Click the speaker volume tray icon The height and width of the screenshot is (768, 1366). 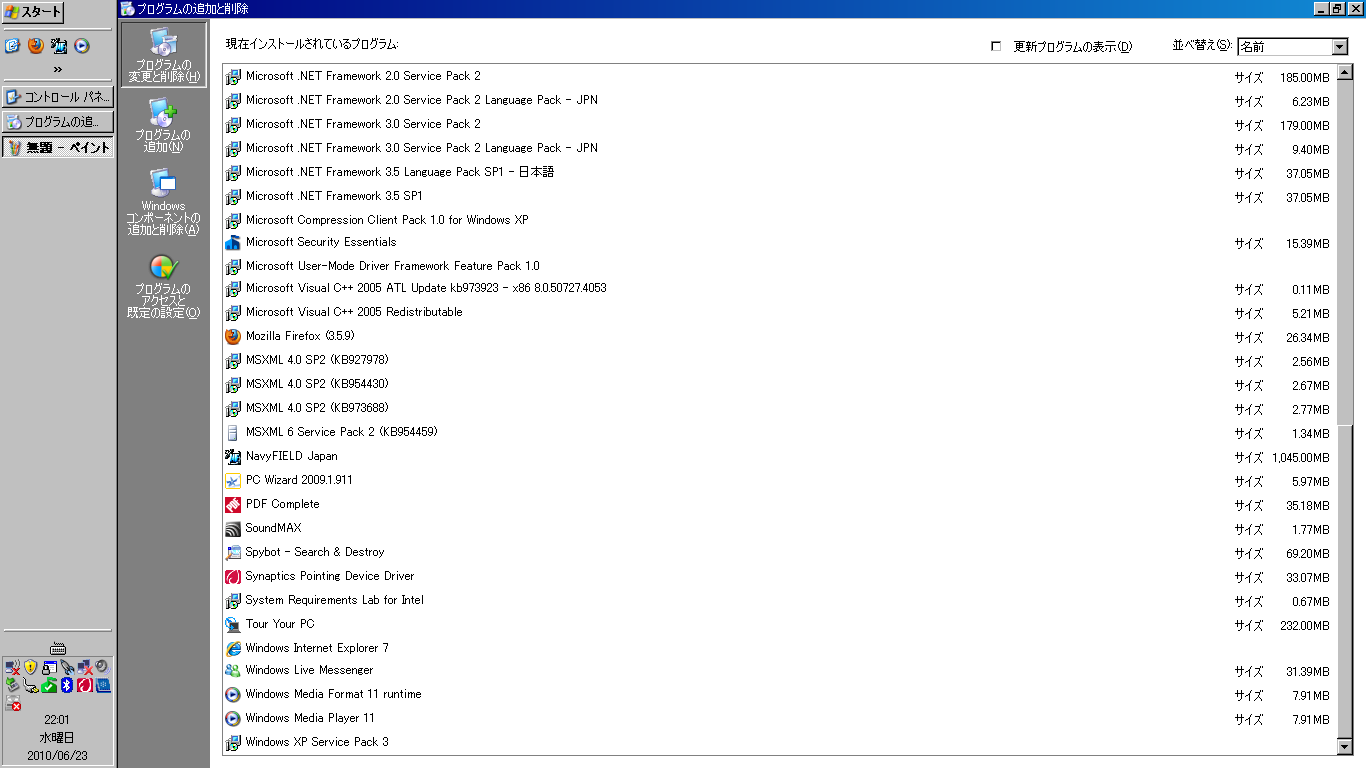tap(103, 667)
